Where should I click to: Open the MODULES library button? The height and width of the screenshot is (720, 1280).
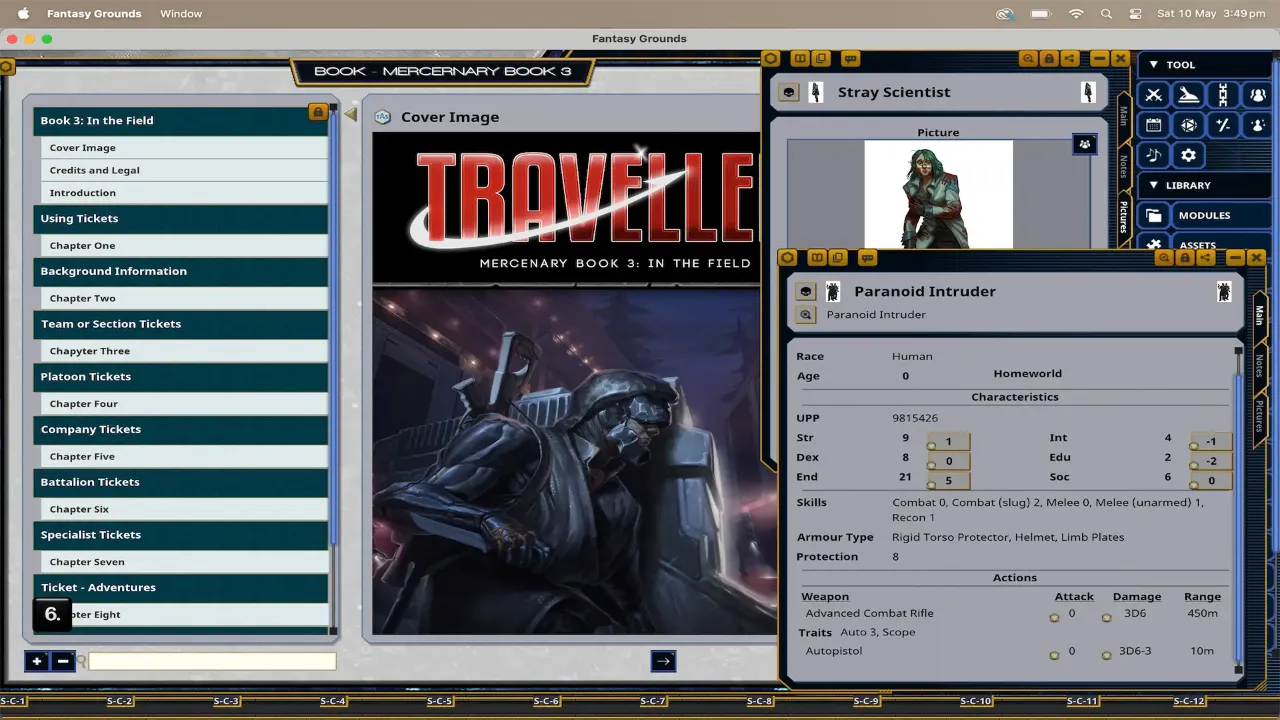(x=1204, y=215)
